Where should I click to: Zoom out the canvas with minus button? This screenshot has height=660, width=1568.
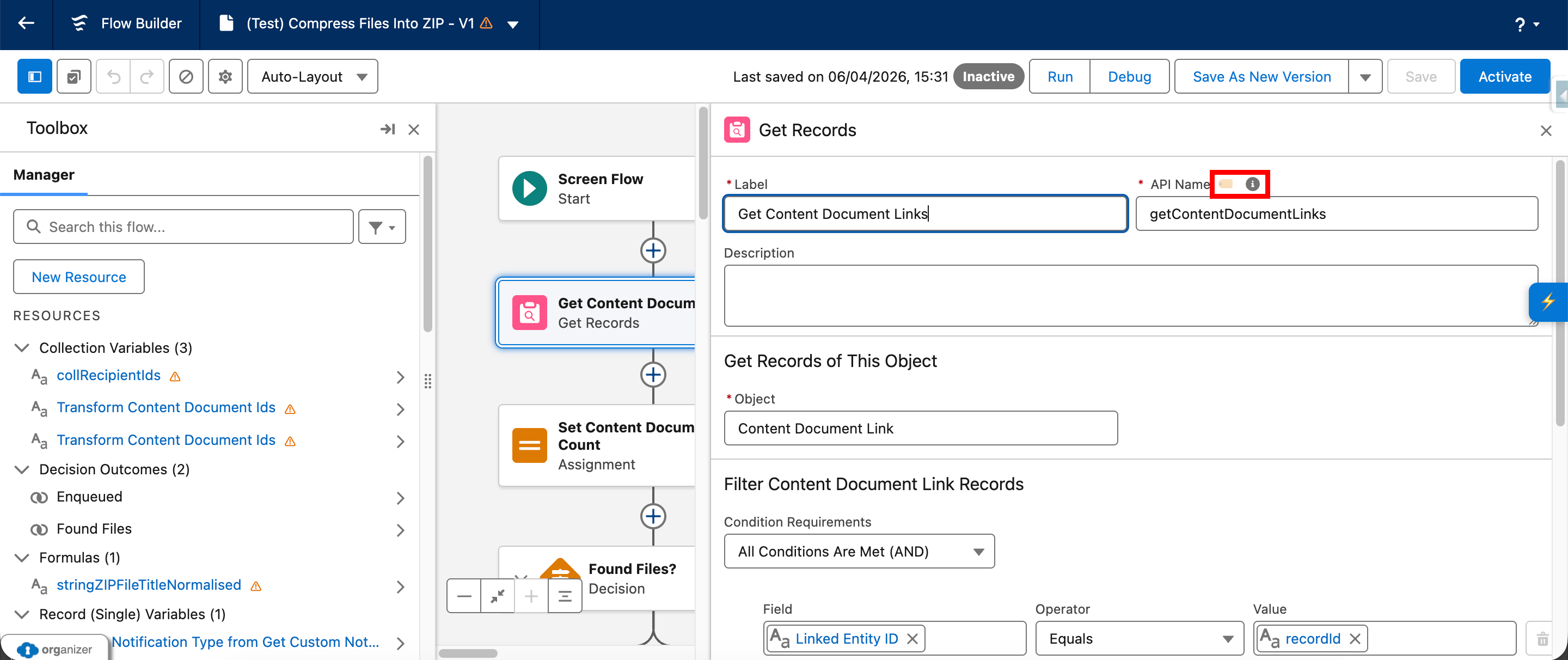464,596
